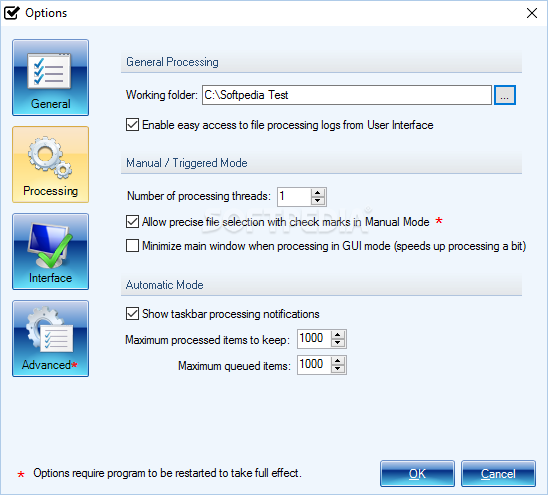The height and width of the screenshot is (495, 548).
Task: Click the Manual / Triggered Mode header
Action: pyautogui.click(x=321, y=163)
